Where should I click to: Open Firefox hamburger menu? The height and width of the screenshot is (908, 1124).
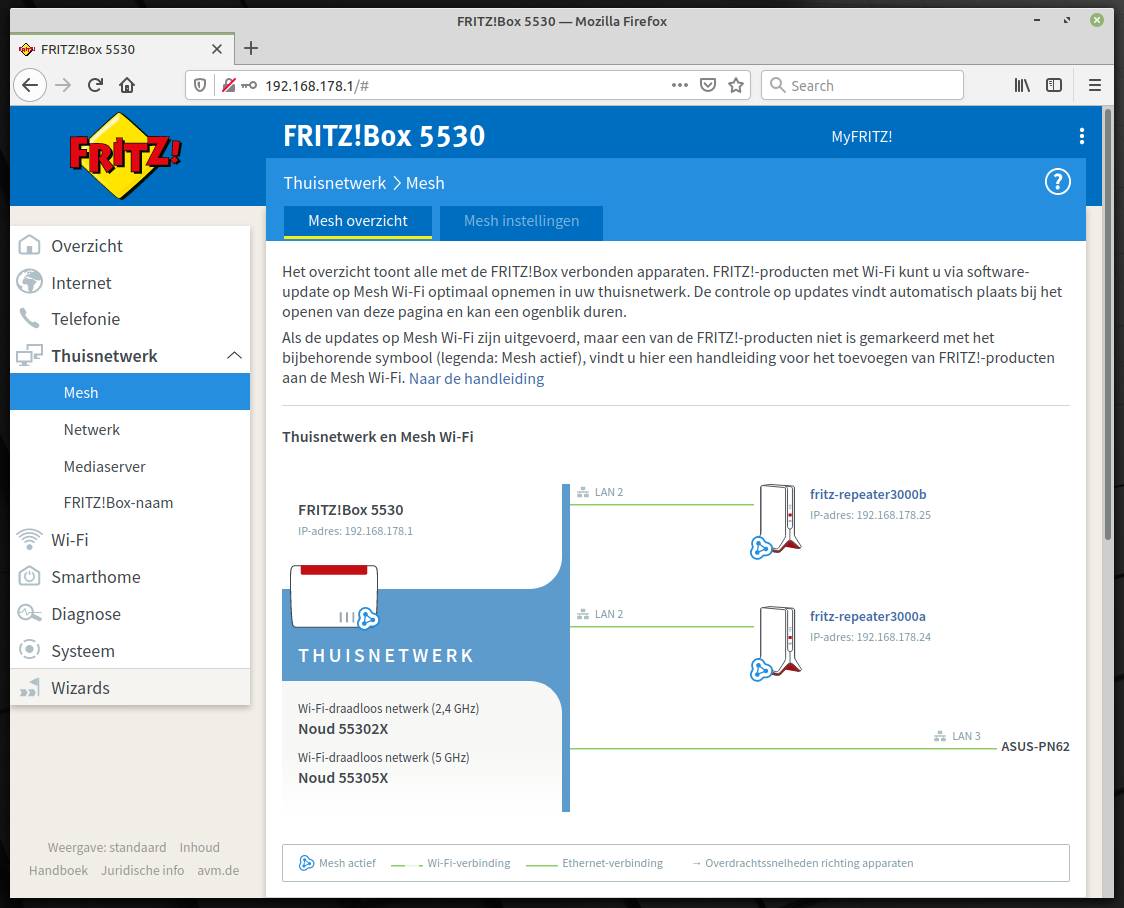1095,85
